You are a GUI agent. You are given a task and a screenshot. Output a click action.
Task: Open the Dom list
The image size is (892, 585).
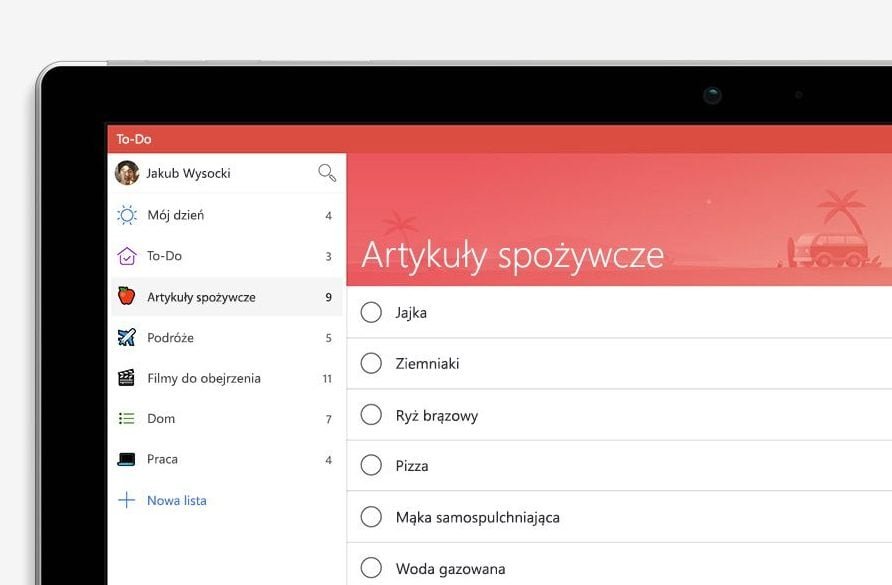coord(226,419)
